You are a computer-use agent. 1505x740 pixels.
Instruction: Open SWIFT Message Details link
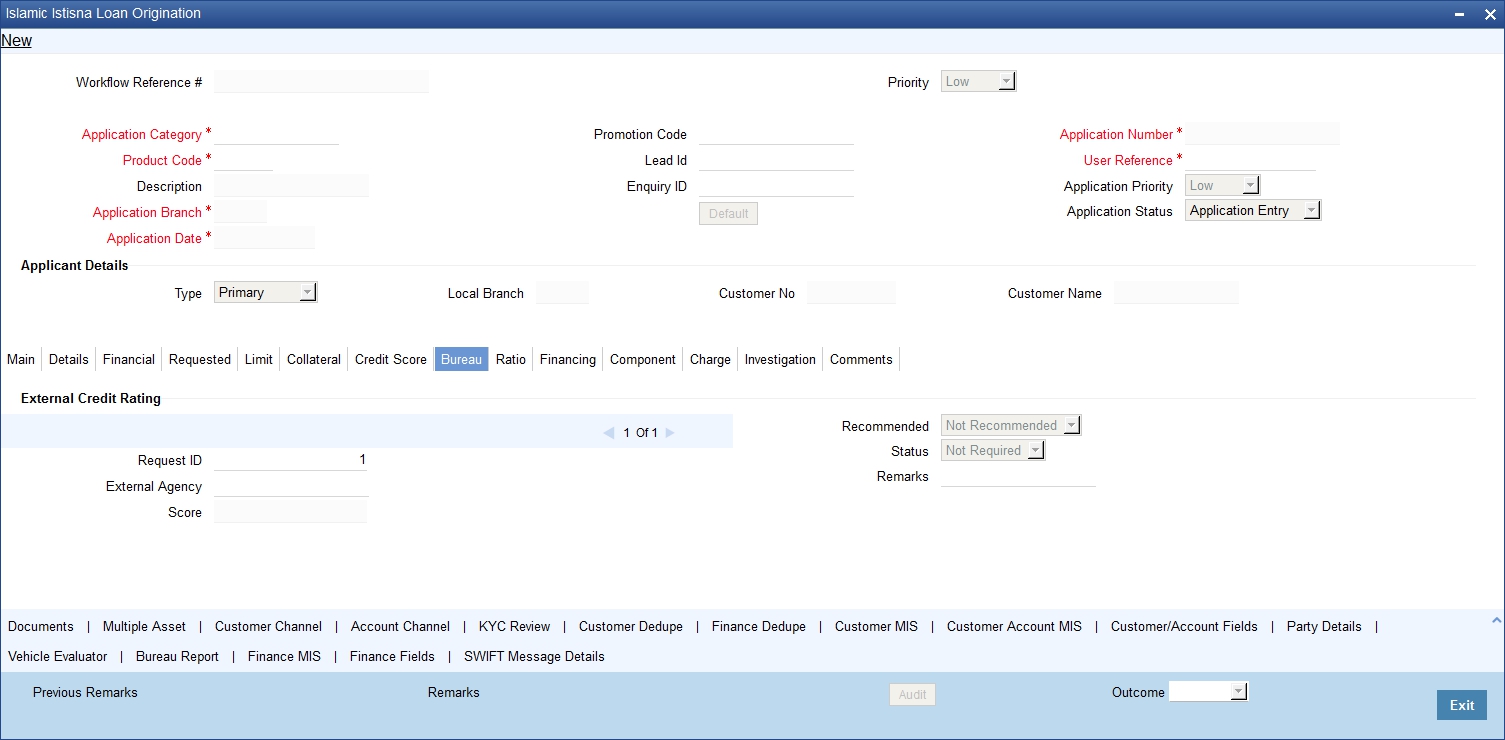[x=534, y=657]
